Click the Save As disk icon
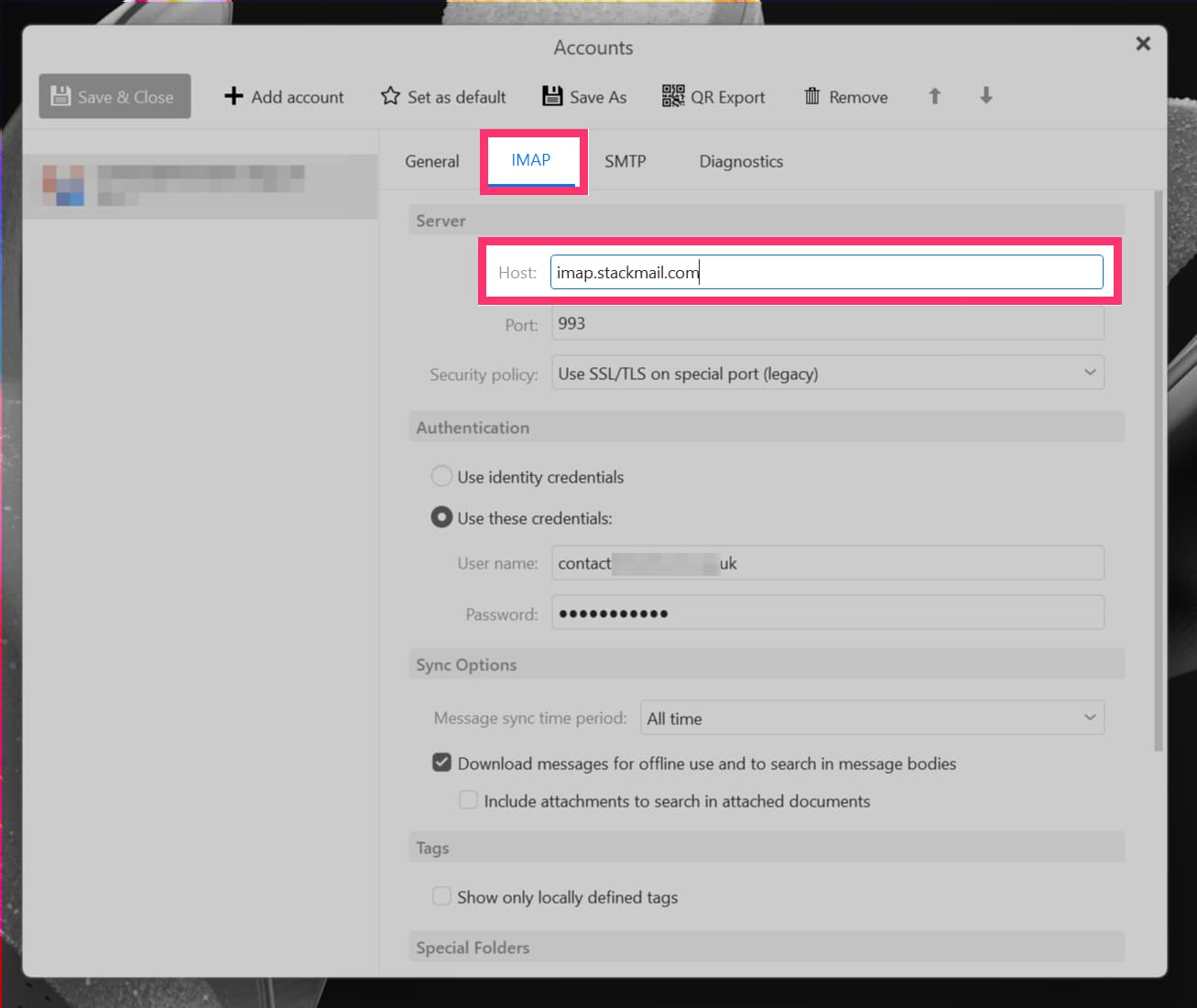Image resolution: width=1197 pixels, height=1008 pixels. (x=552, y=96)
